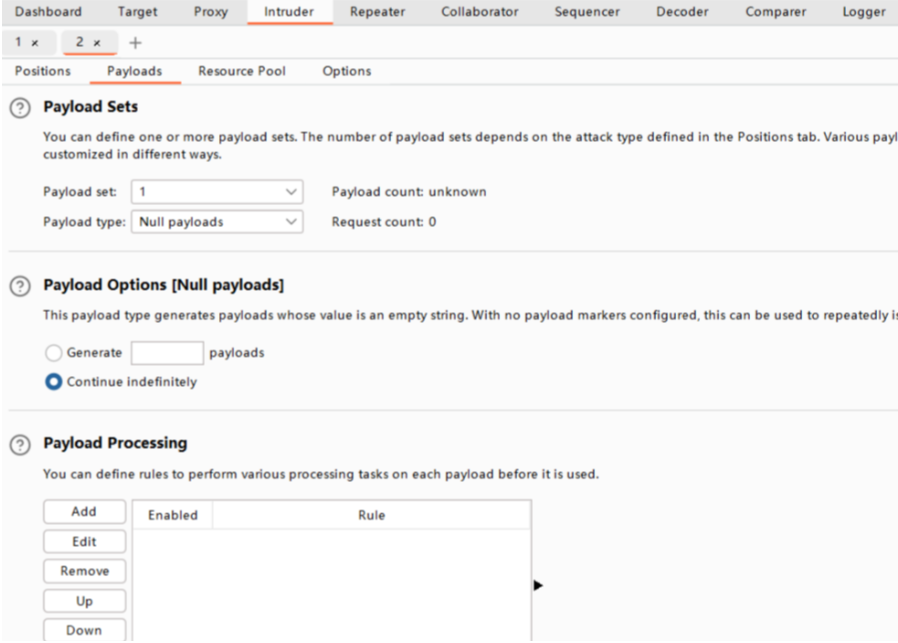
Task: Open the Payload set dropdown
Action: (x=217, y=192)
